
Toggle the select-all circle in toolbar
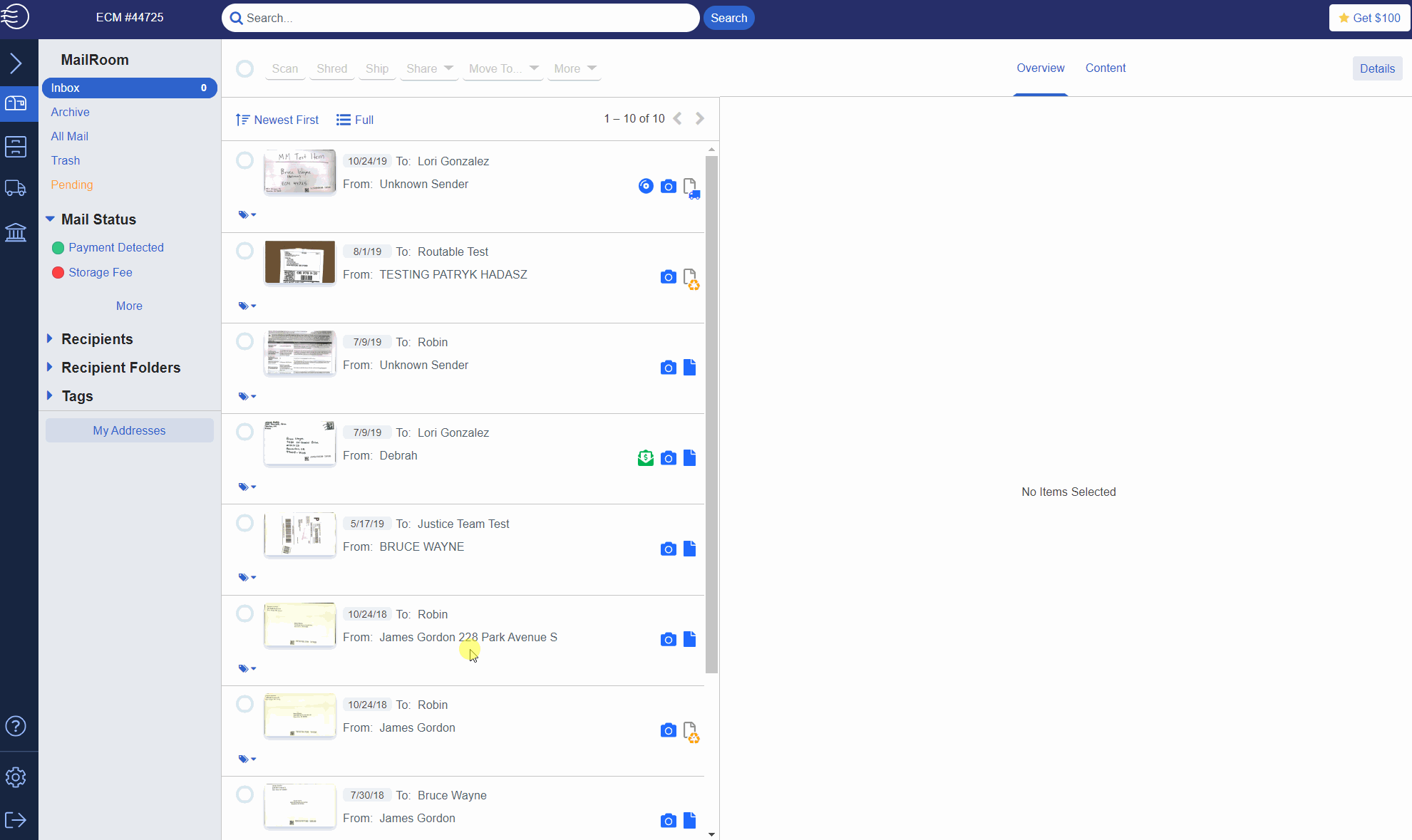[x=244, y=68]
